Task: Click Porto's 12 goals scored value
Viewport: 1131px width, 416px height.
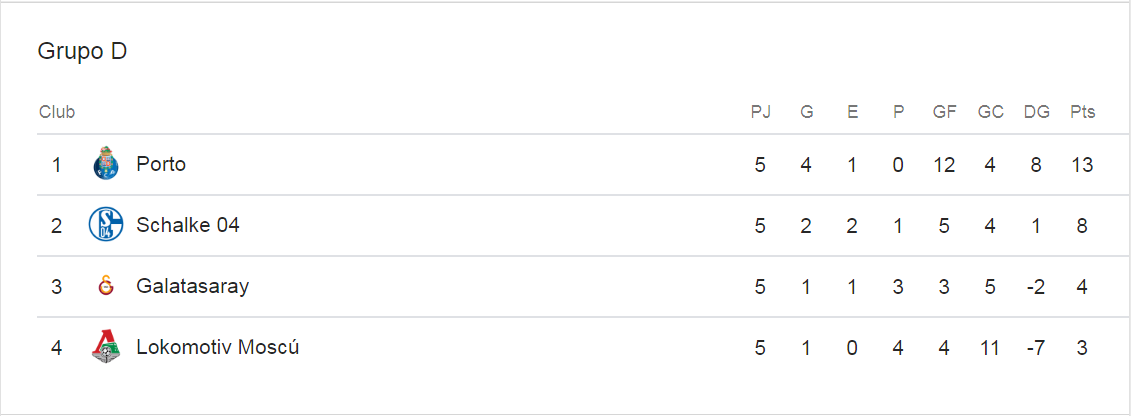Action: pyautogui.click(x=944, y=164)
